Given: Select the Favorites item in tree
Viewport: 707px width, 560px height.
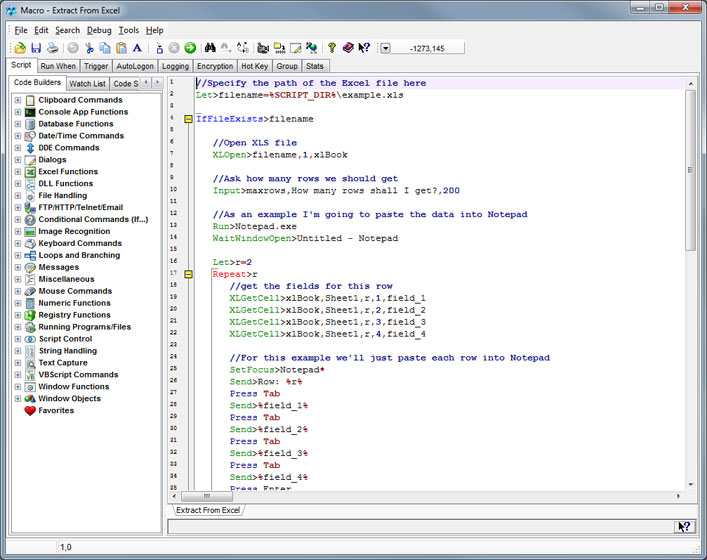Looking at the screenshot, I should [x=56, y=411].
